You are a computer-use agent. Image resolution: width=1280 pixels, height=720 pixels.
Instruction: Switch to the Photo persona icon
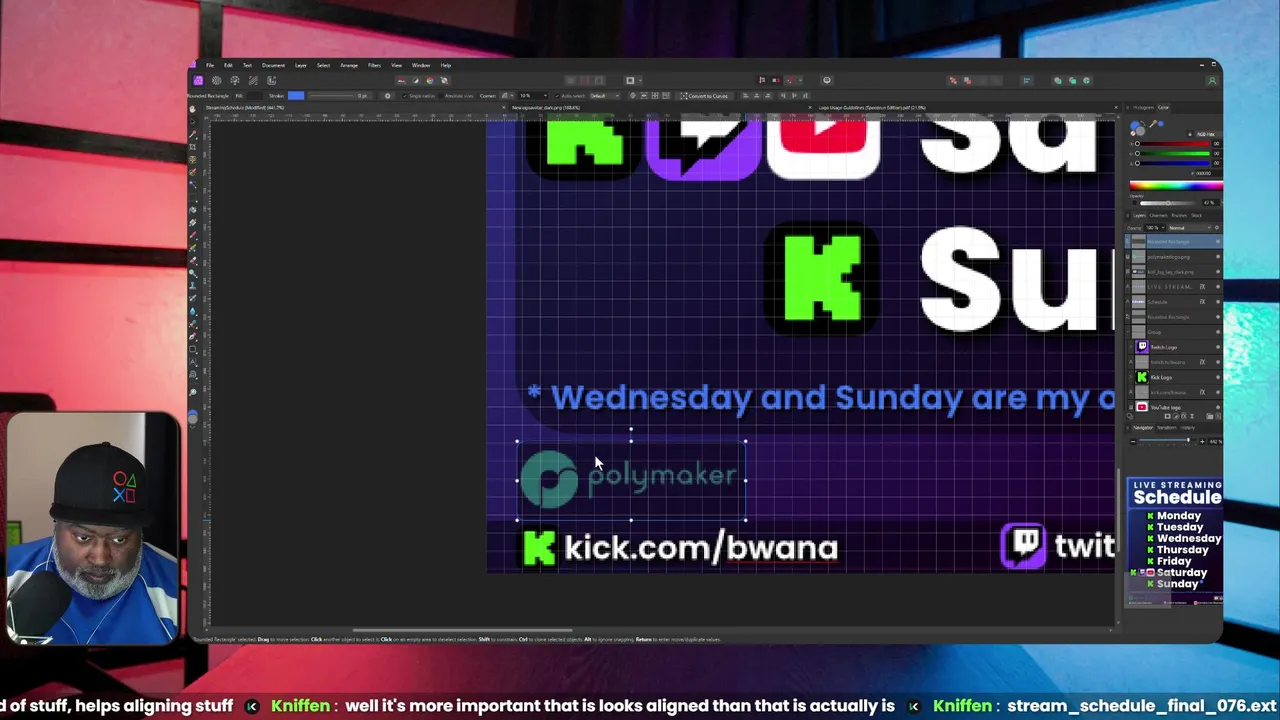(x=198, y=80)
